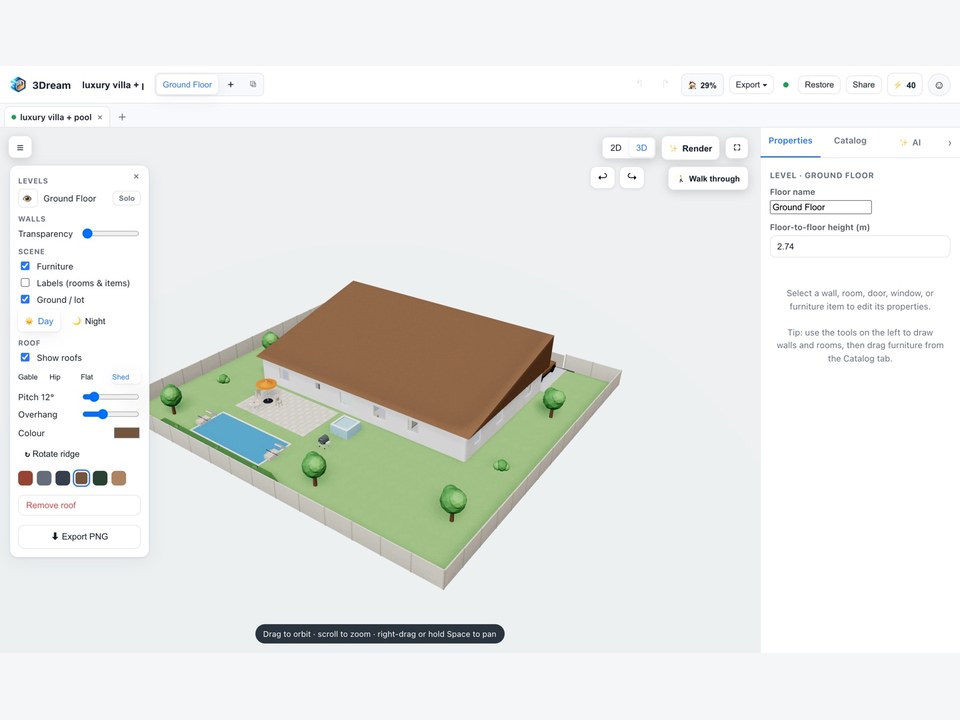Choose the tan roof colour swatch
Viewport: 960px width, 720px height.
119,478
